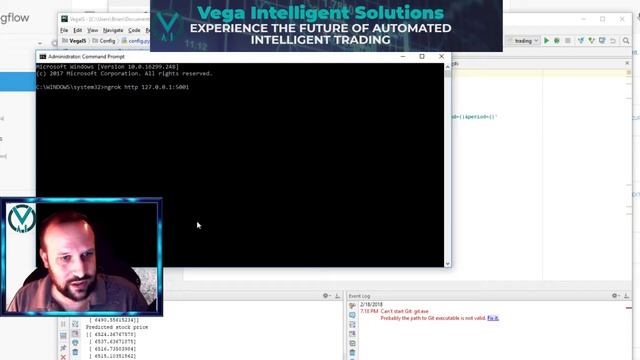
Task: Click the print icon in Run panel toolbar
Action: point(76,342)
